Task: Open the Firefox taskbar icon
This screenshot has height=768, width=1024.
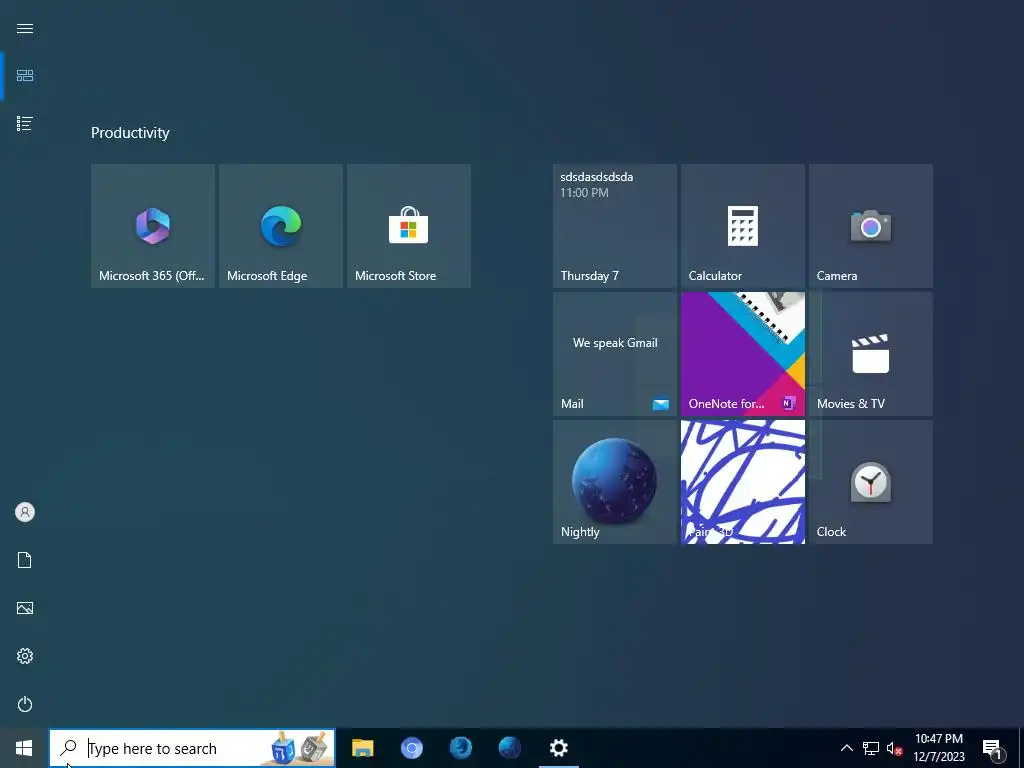Action: click(460, 748)
